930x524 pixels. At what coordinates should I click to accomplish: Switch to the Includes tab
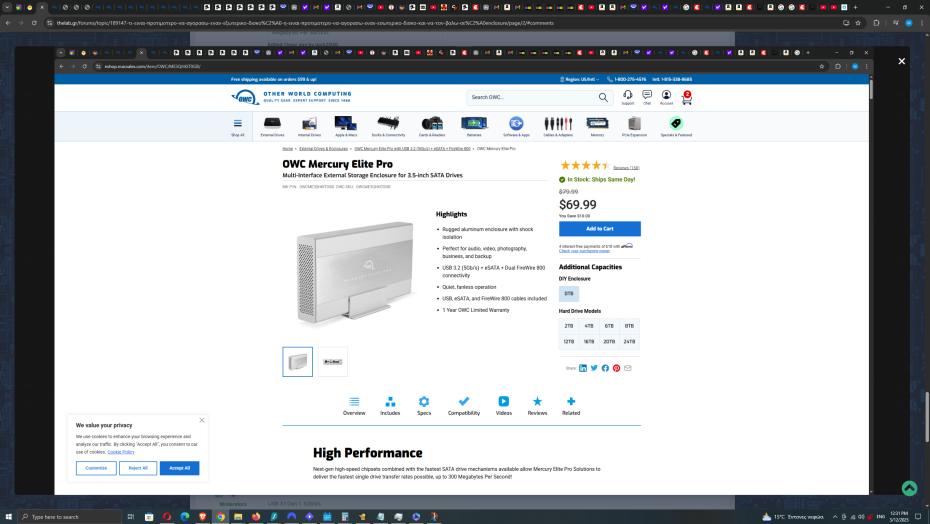pyautogui.click(x=390, y=406)
